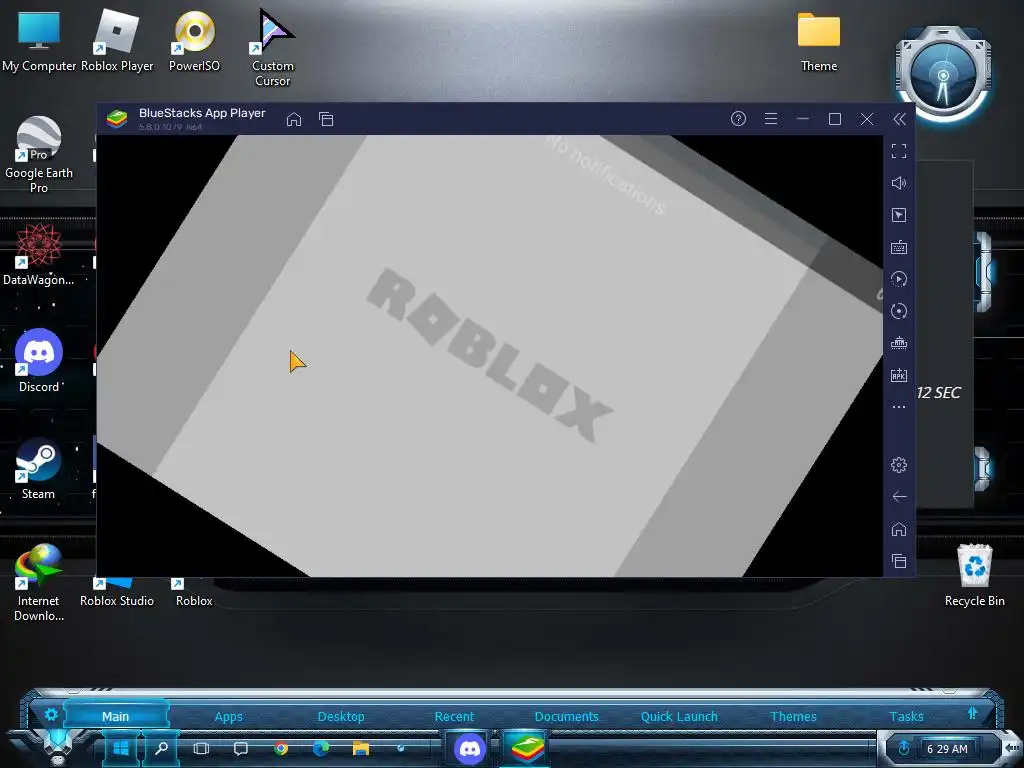Viewport: 1024px width, 768px height.
Task: Click the sync operations circular icon
Action: 899,311
